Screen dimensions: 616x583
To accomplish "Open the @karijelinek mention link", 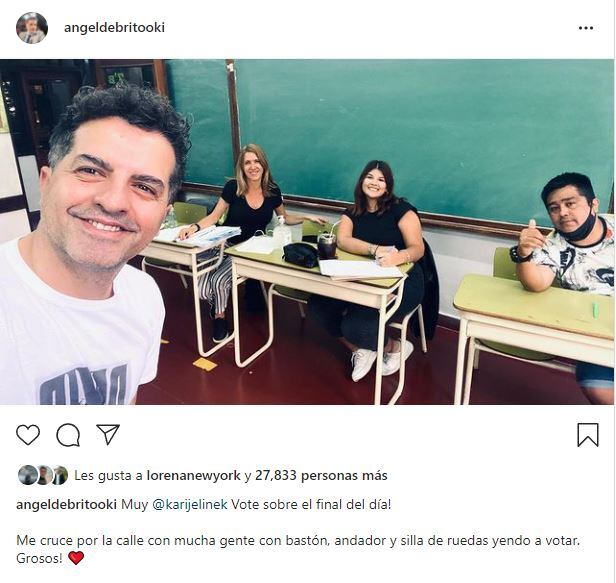I will coord(189,504).
